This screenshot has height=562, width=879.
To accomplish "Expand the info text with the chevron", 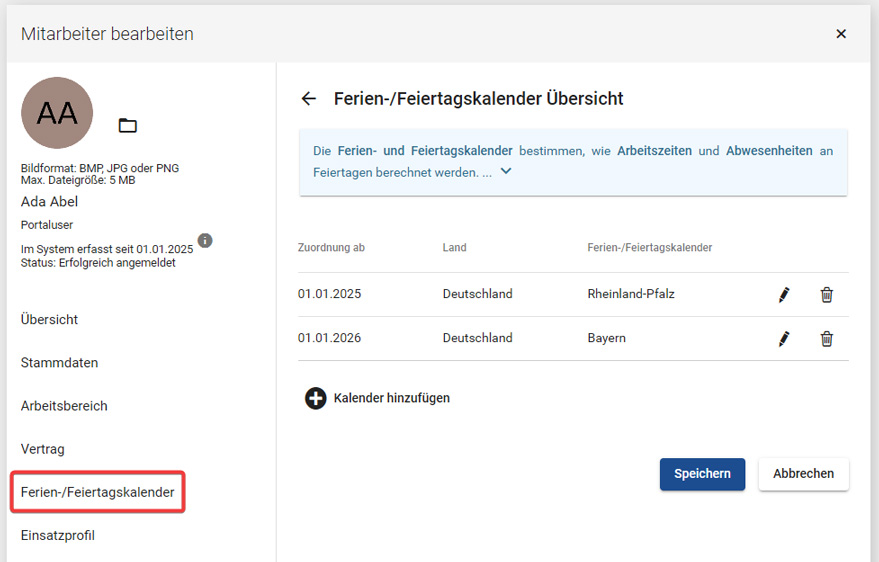I will point(506,171).
